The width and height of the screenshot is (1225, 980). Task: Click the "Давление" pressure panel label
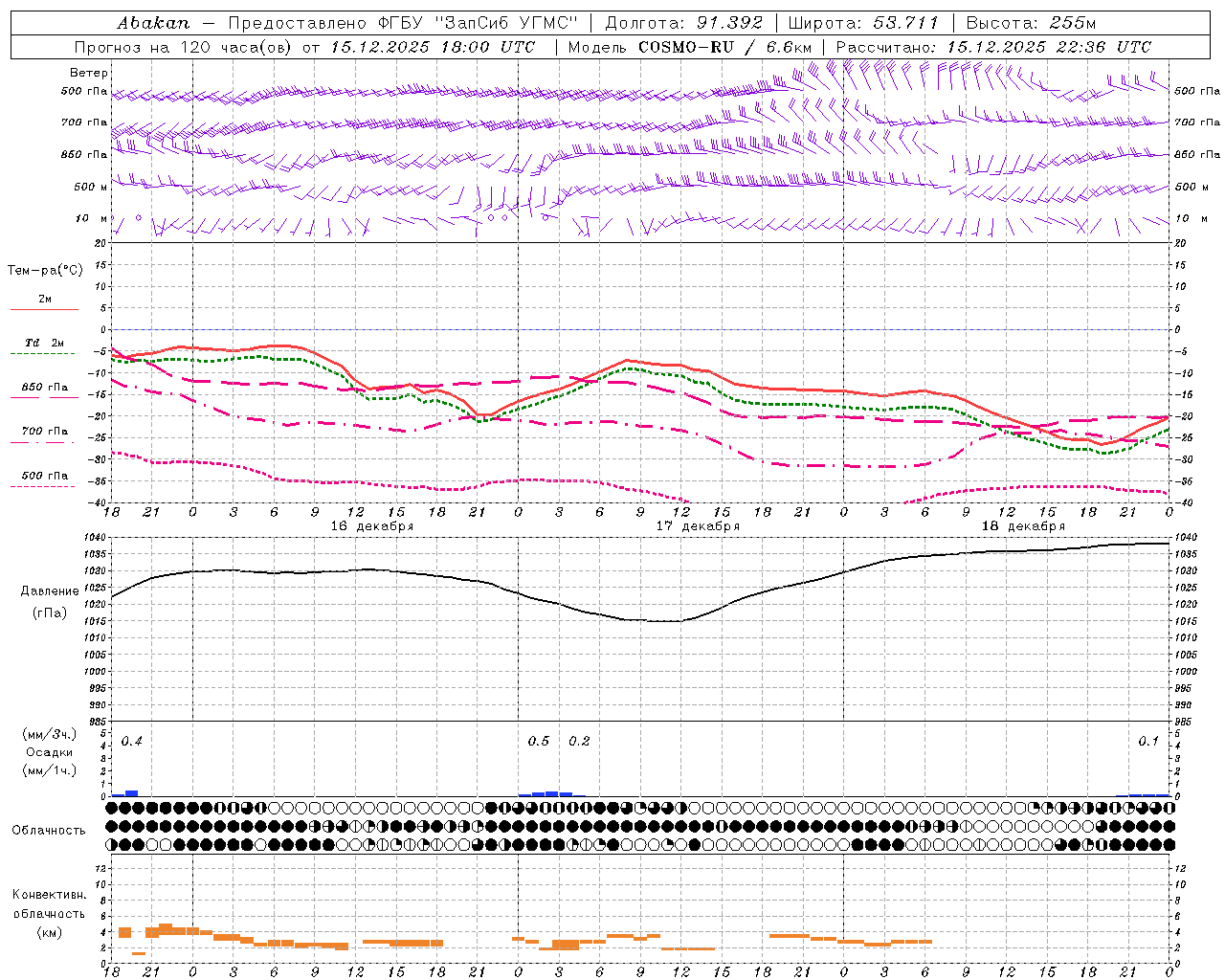point(50,591)
